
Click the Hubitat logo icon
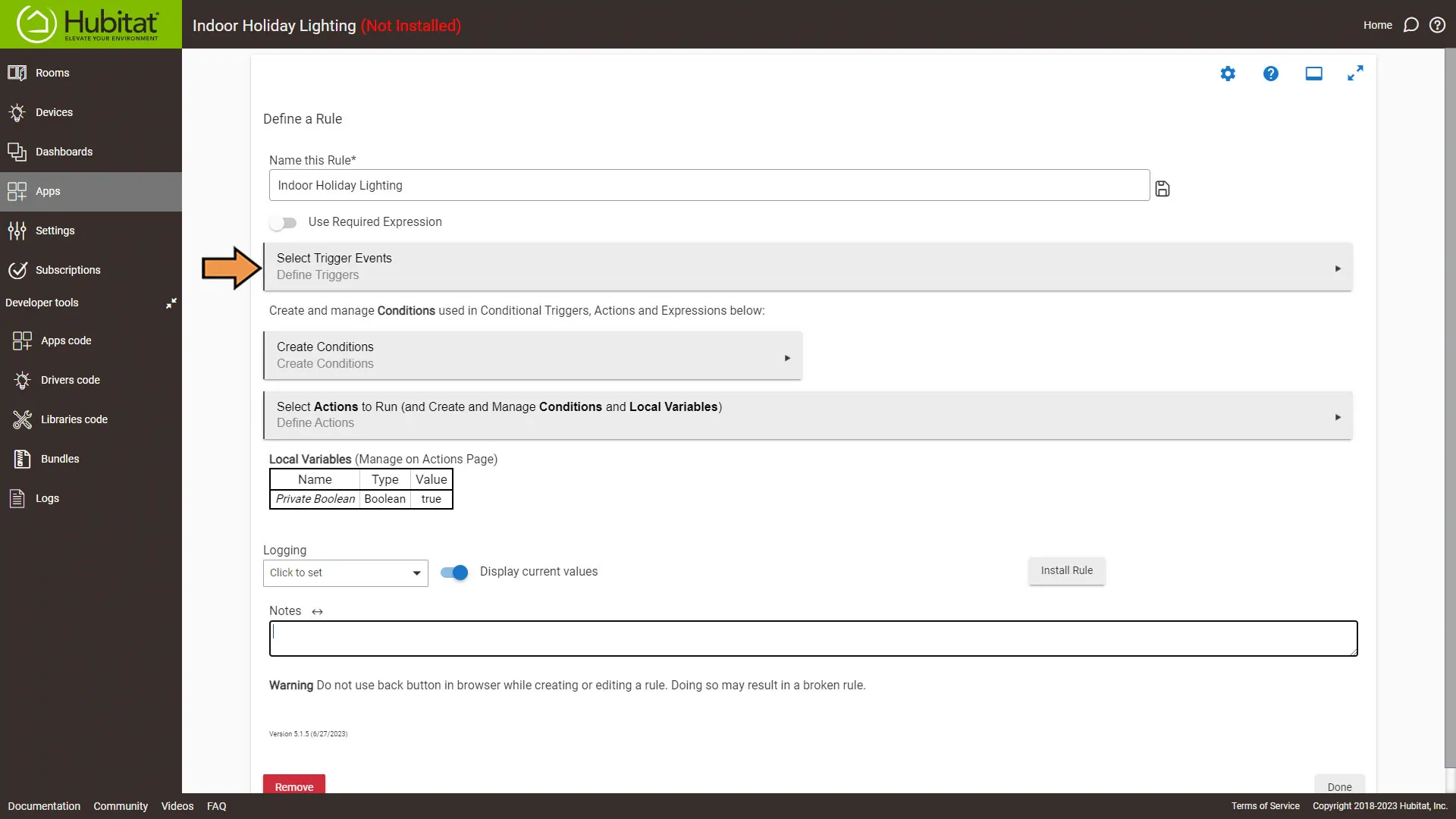[33, 24]
